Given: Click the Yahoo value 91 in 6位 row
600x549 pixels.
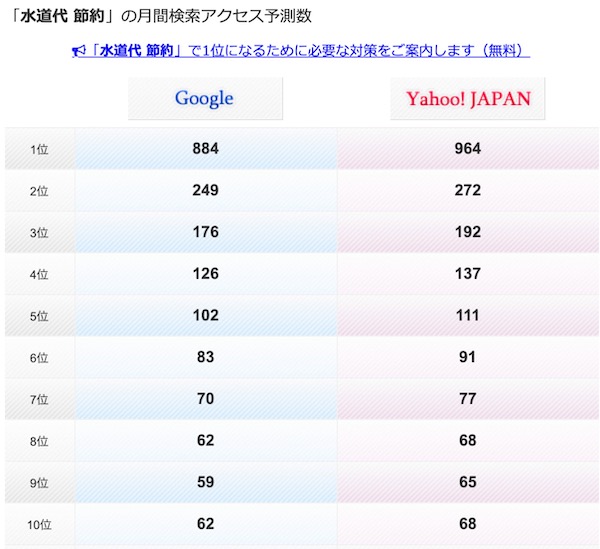Looking at the screenshot, I should tap(468, 357).
